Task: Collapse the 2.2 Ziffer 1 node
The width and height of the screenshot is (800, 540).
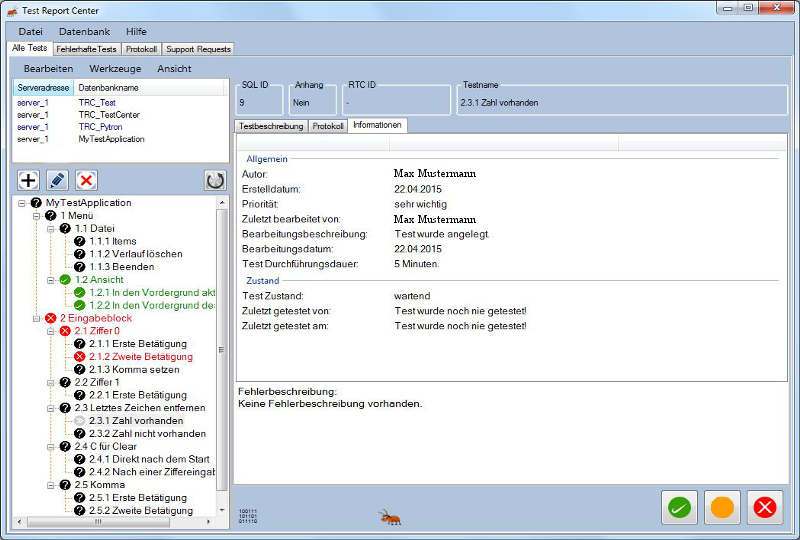Action: 51,382
